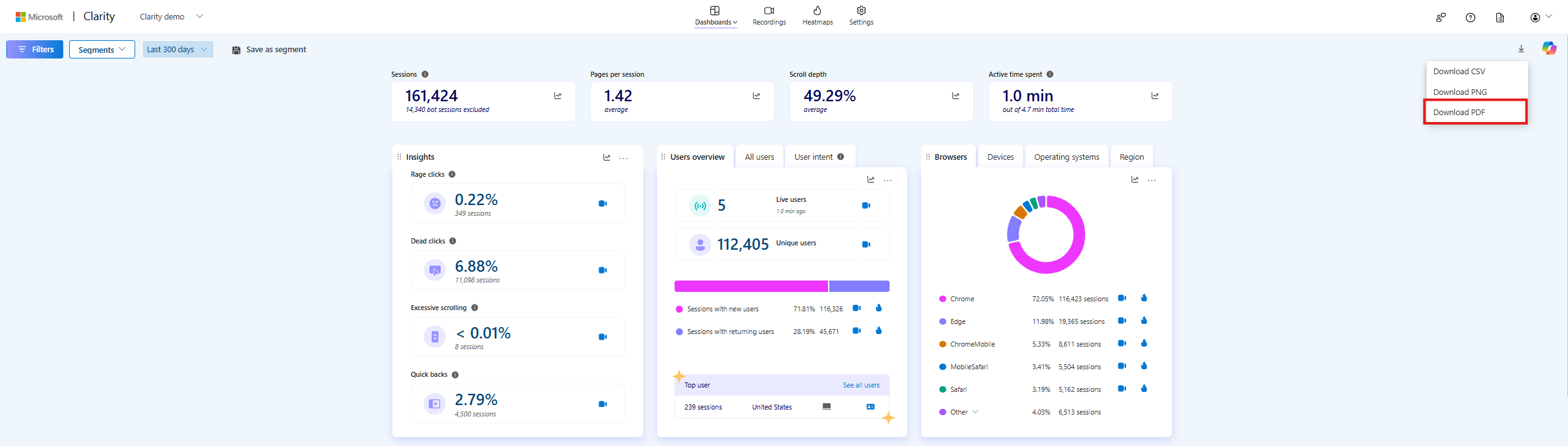Click the Excessive scrolling info icon

click(x=475, y=308)
